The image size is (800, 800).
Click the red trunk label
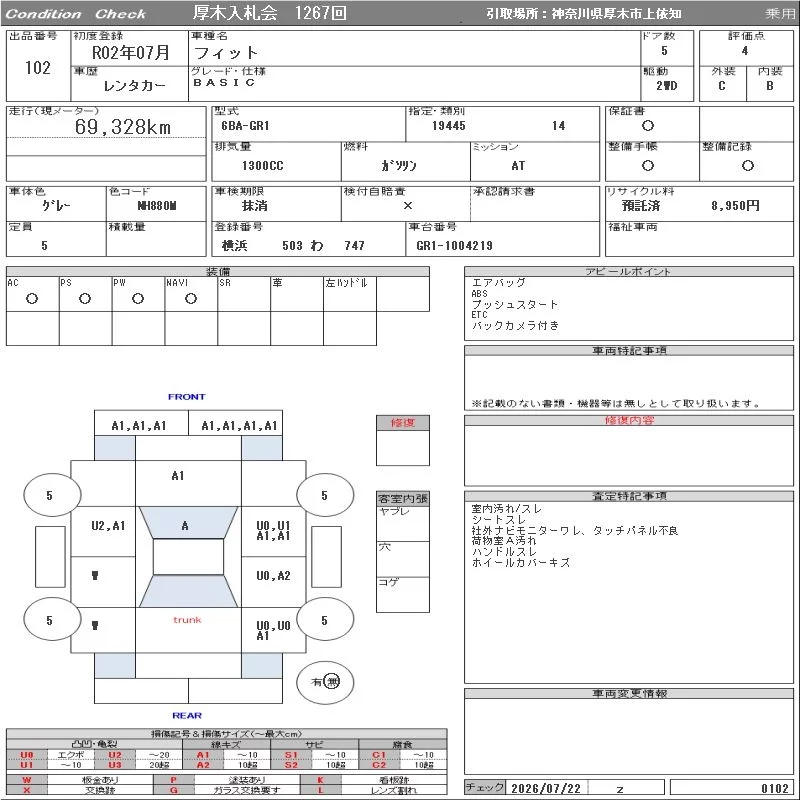187,620
